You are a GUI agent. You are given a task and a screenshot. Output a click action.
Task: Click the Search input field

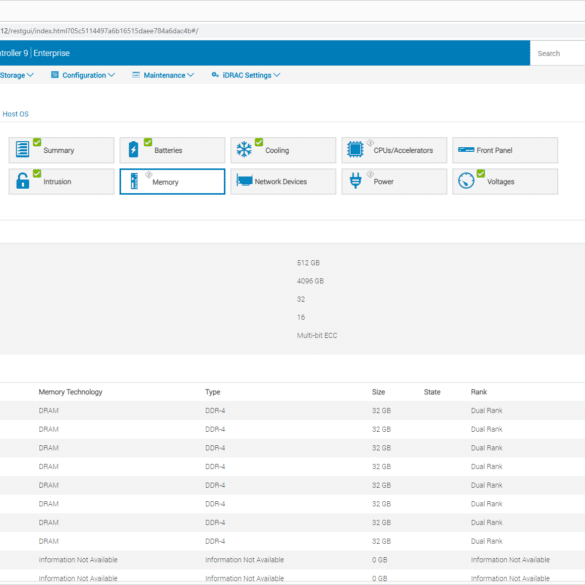pyautogui.click(x=557, y=53)
